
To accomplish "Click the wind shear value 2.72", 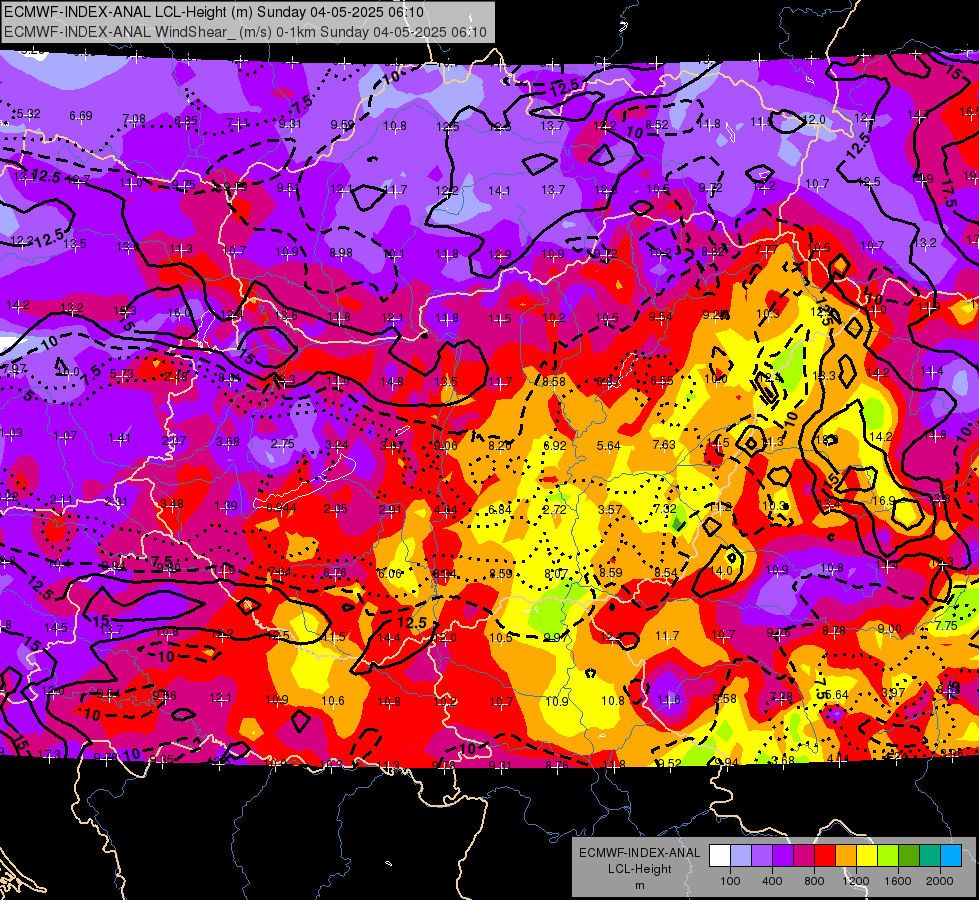I will 554,510.
